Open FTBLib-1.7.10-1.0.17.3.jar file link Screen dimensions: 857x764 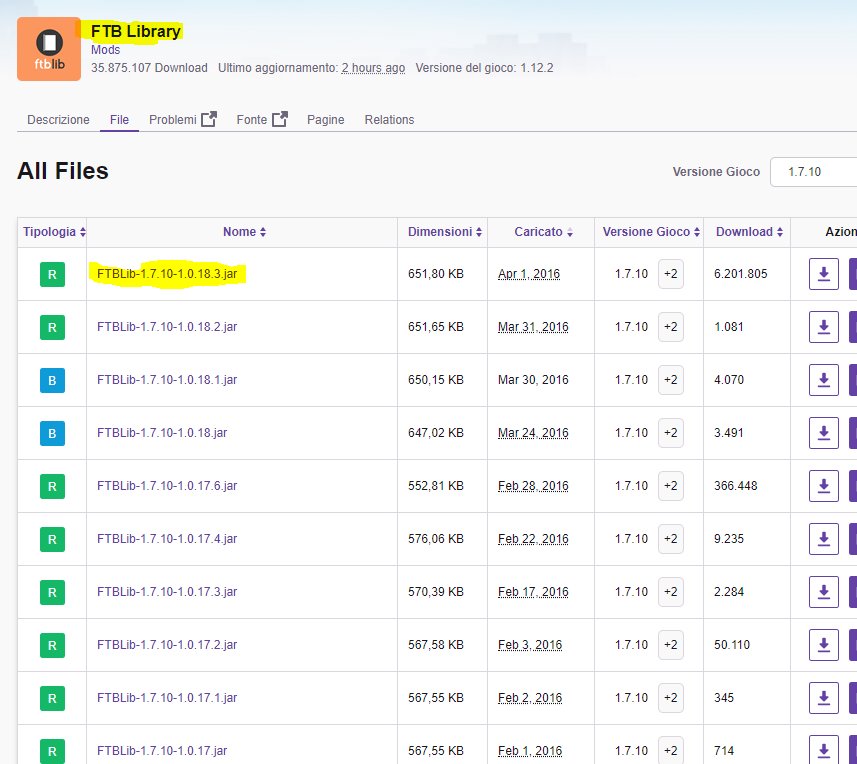[167, 592]
